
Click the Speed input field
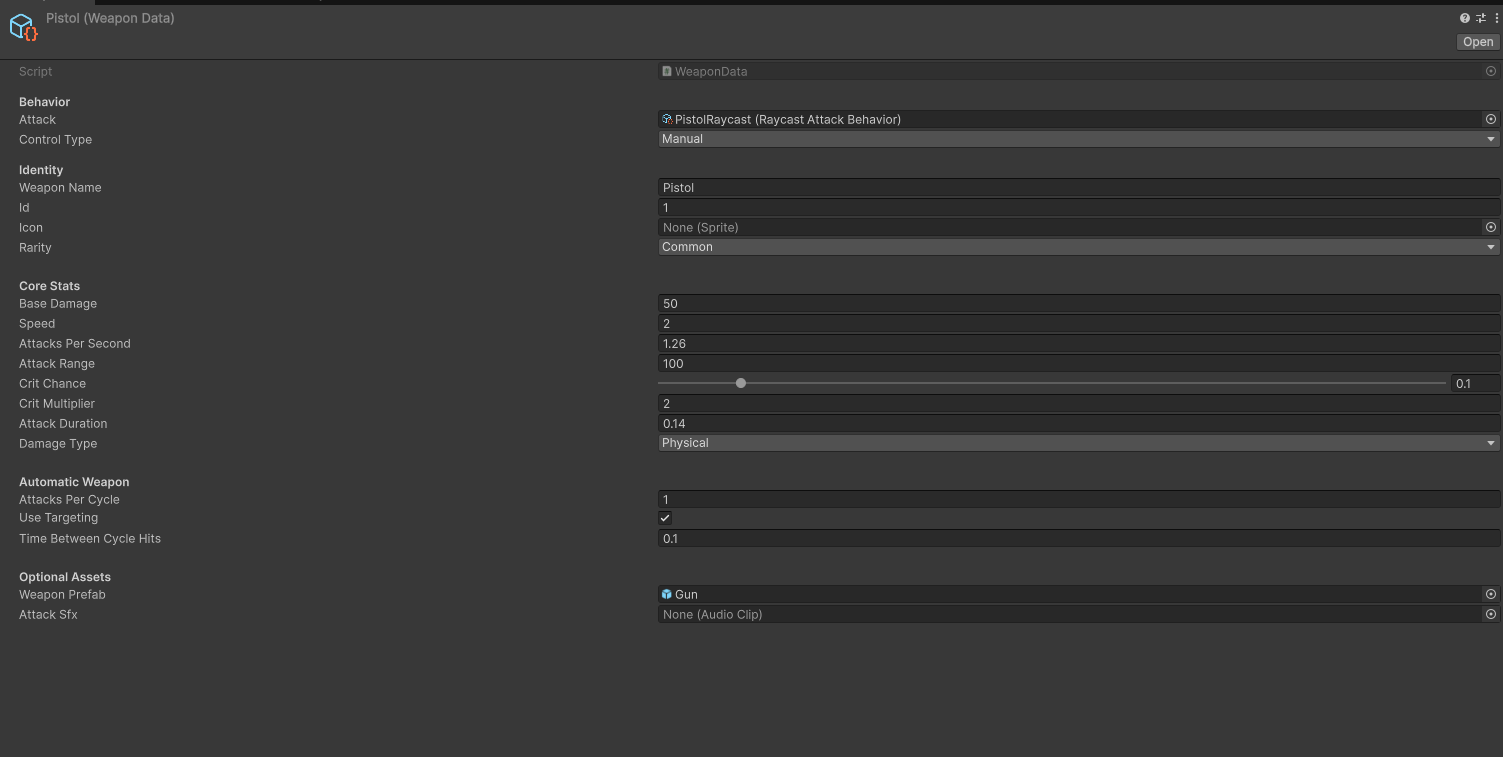pos(1079,323)
